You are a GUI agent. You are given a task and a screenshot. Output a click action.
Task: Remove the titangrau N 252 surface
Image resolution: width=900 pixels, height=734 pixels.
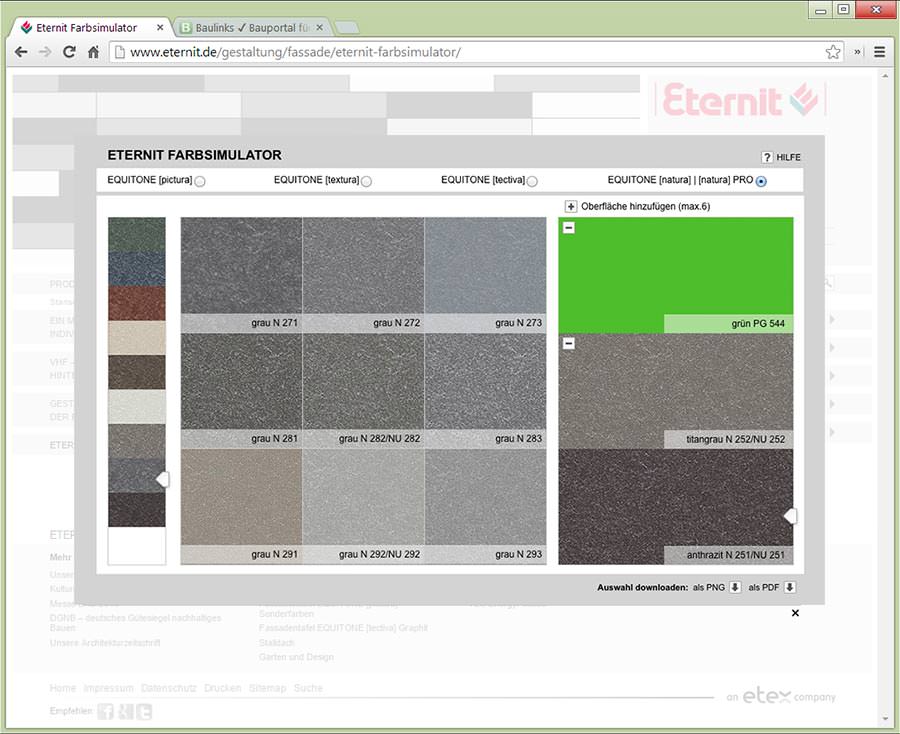click(x=569, y=344)
